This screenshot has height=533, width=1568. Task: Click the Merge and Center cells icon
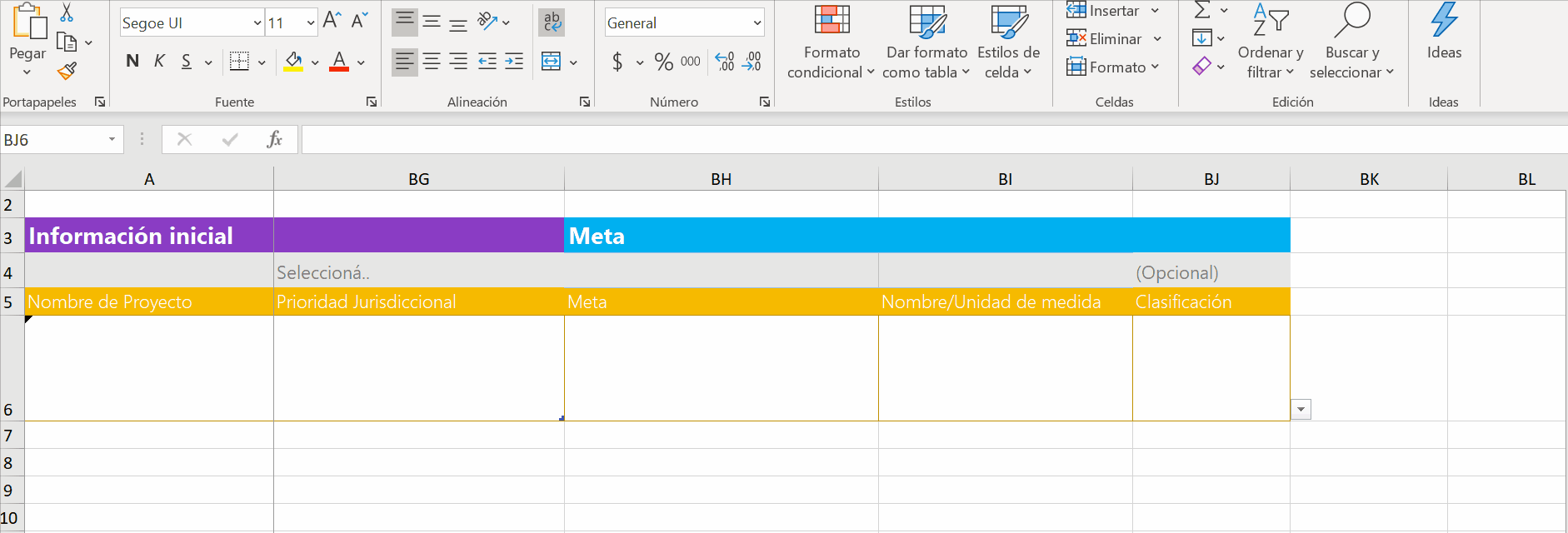click(551, 62)
